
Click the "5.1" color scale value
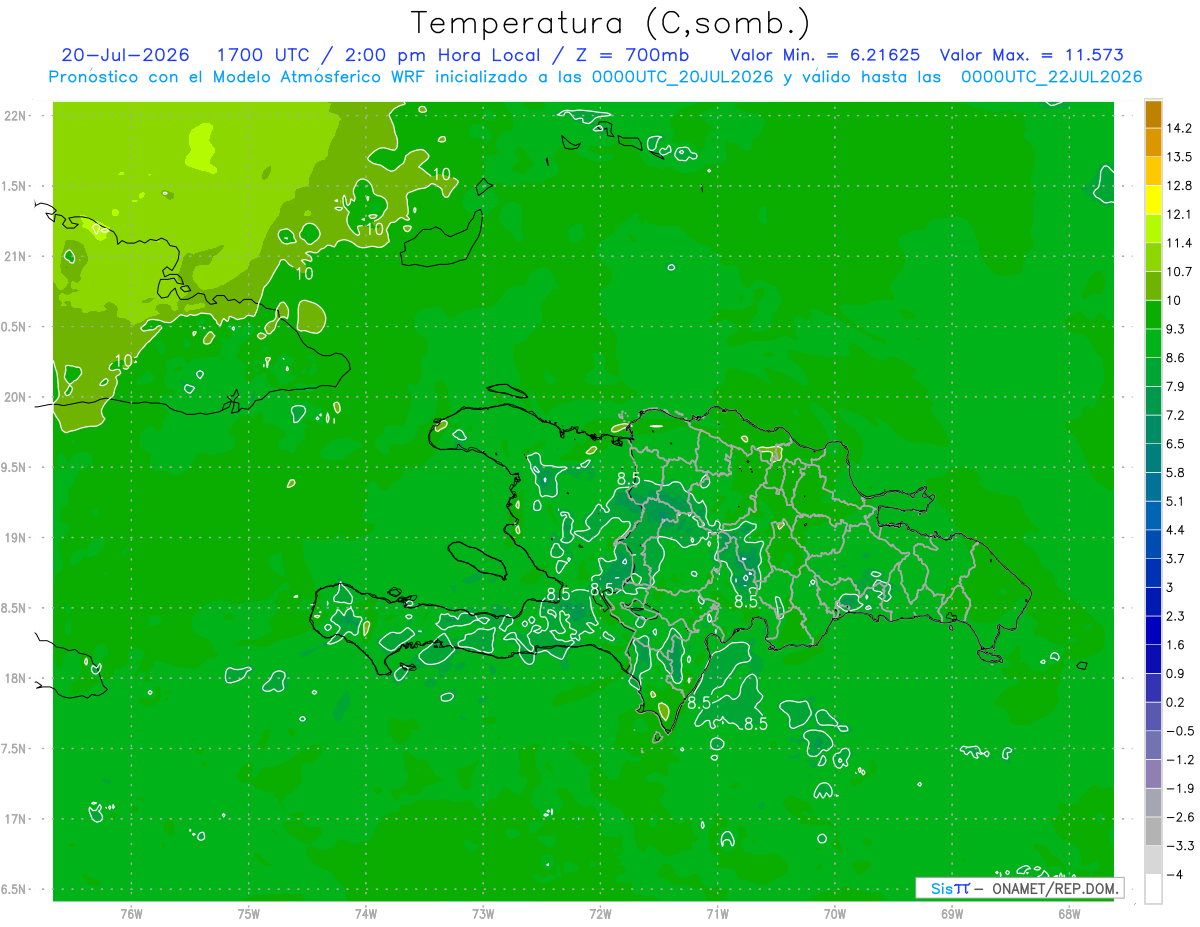pyautogui.click(x=1176, y=501)
